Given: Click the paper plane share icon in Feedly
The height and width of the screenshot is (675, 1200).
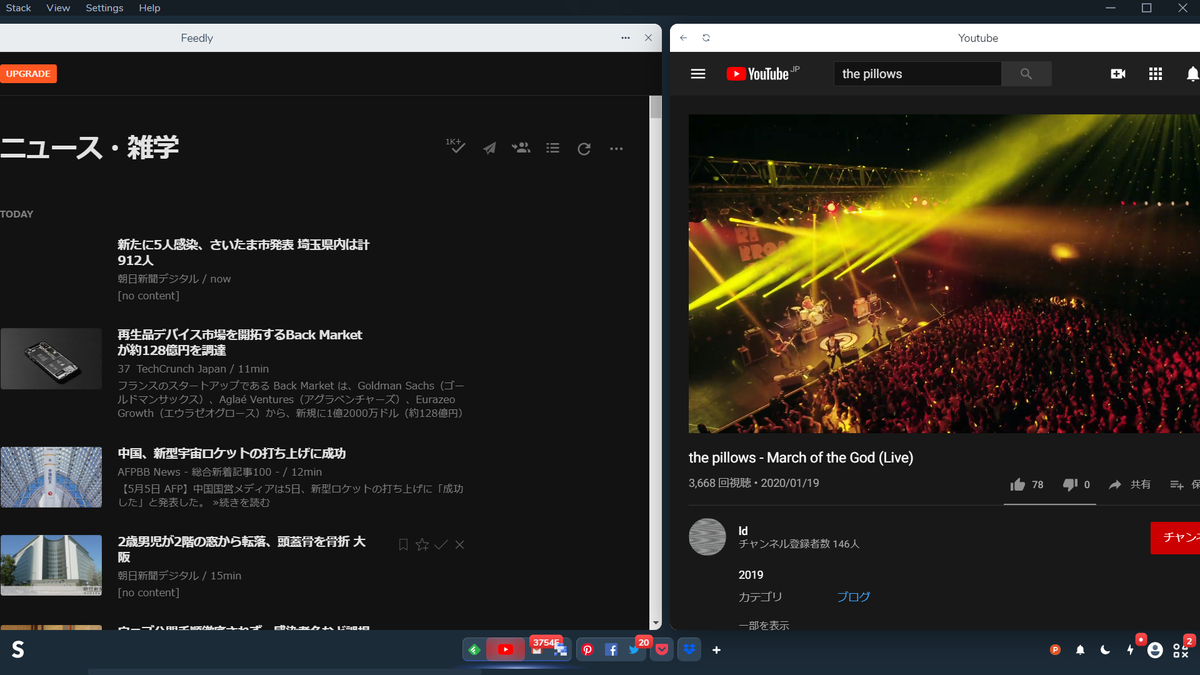Looking at the screenshot, I should pos(489,148).
